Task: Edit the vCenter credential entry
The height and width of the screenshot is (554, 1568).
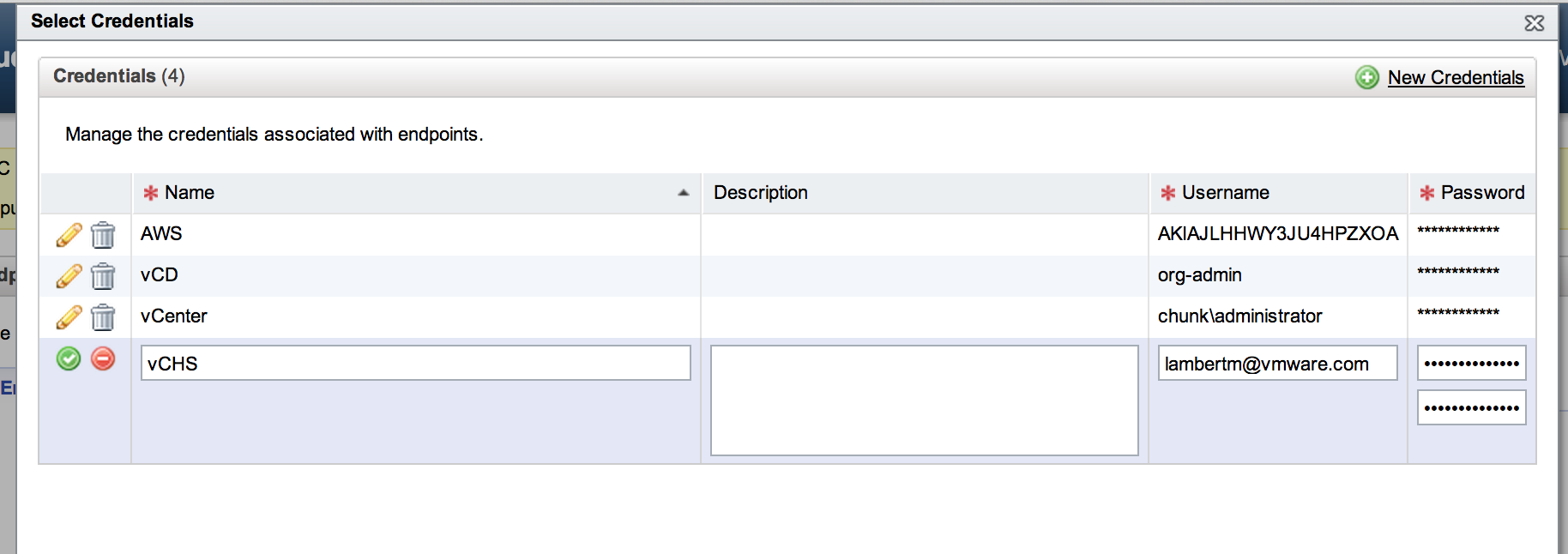Action: 69,316
